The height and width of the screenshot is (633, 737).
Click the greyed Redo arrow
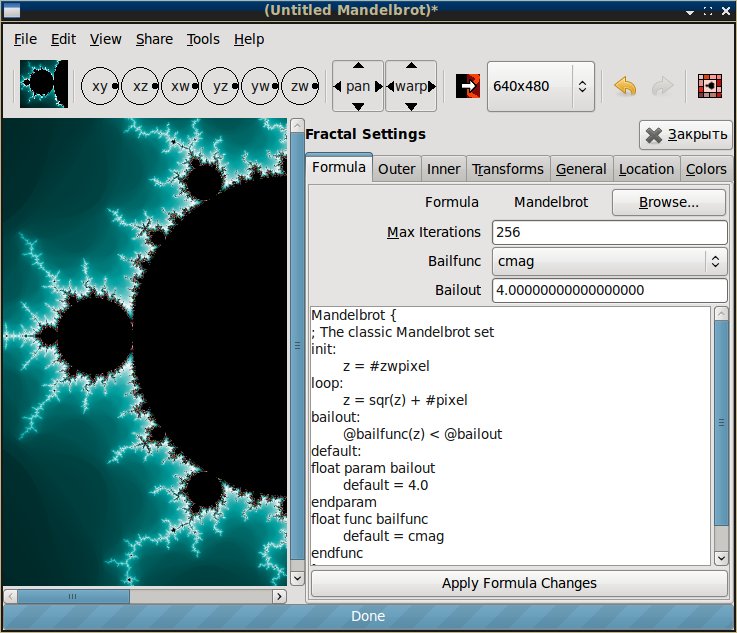pyautogui.click(x=662, y=86)
